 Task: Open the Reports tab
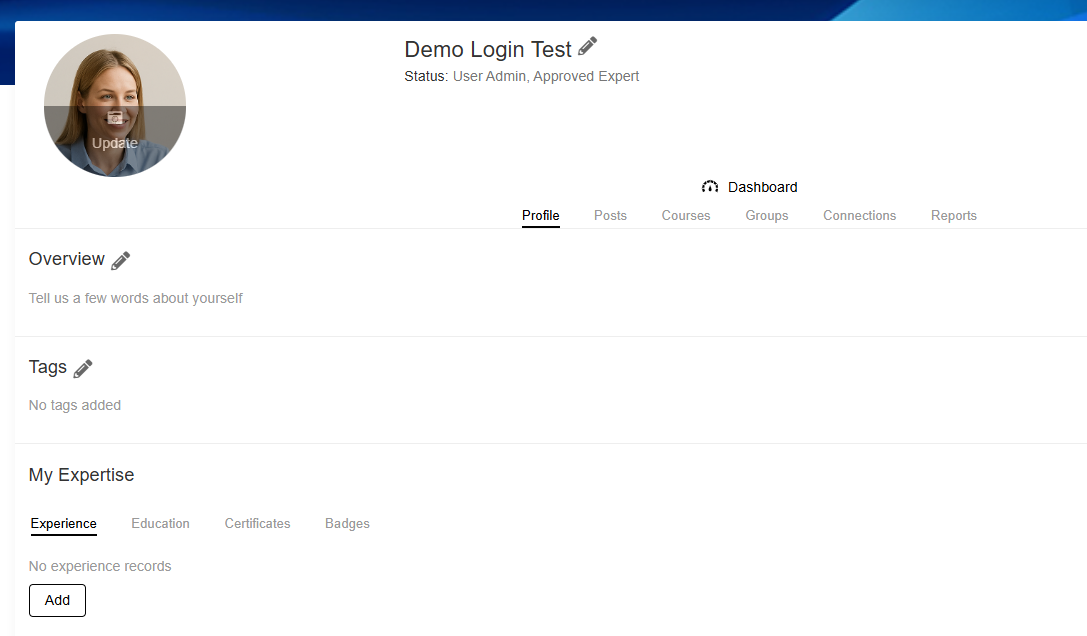tap(953, 215)
